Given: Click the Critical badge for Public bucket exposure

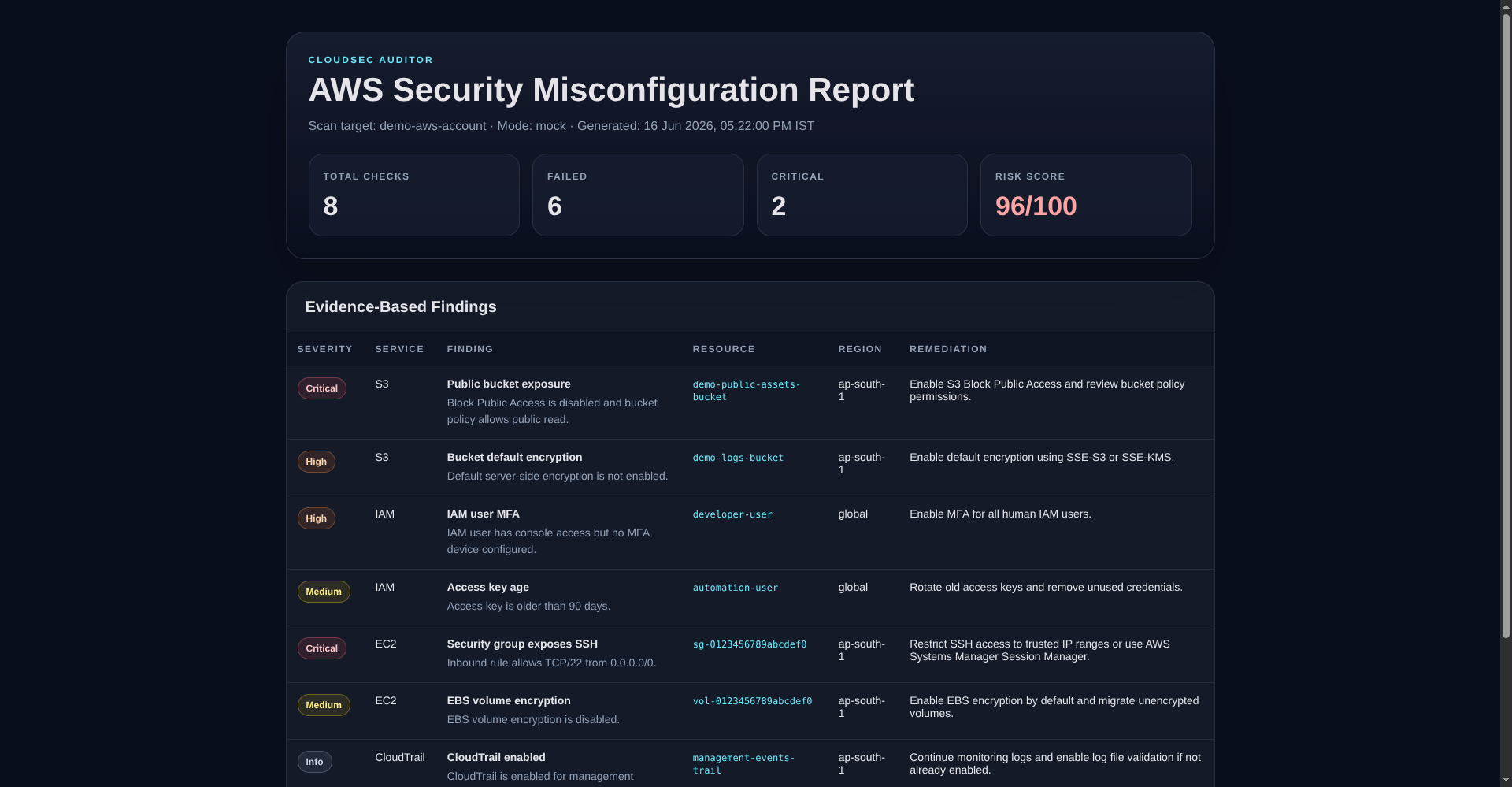Looking at the screenshot, I should click(x=321, y=388).
